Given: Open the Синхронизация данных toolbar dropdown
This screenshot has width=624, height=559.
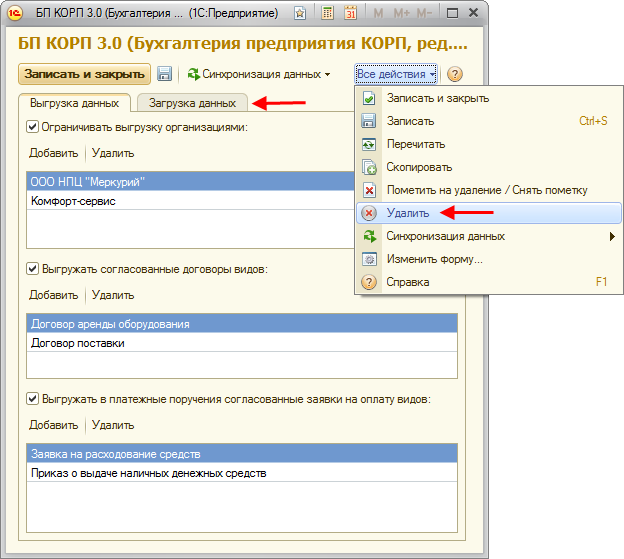Looking at the screenshot, I should (259, 74).
